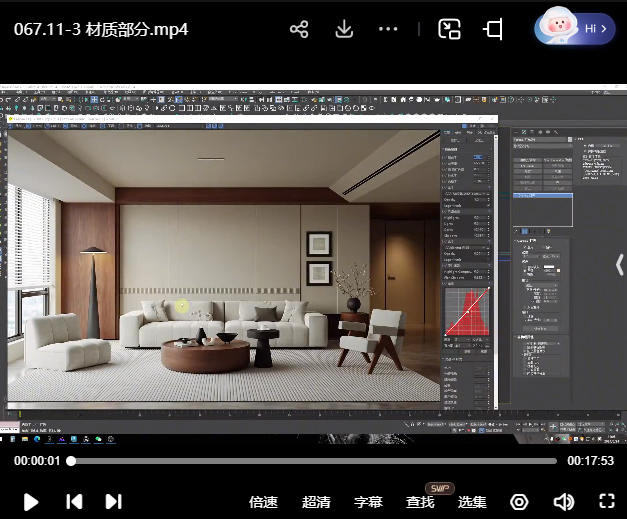Skip to the previous video
This screenshot has width=627, height=519.
(73, 502)
